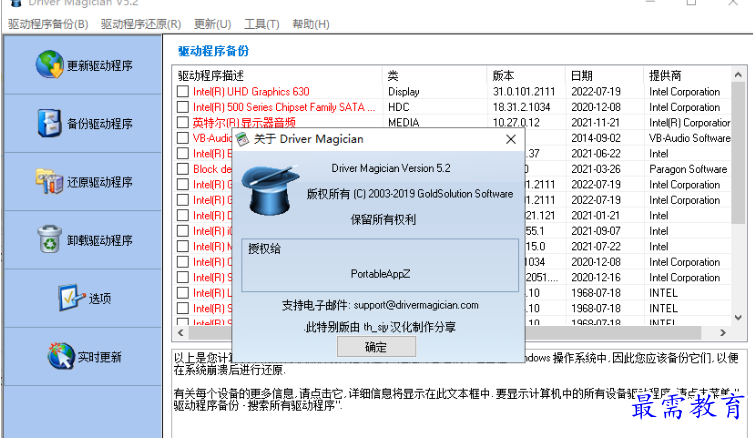Click the vertical scrollbar thumb of driver list

click(738, 153)
